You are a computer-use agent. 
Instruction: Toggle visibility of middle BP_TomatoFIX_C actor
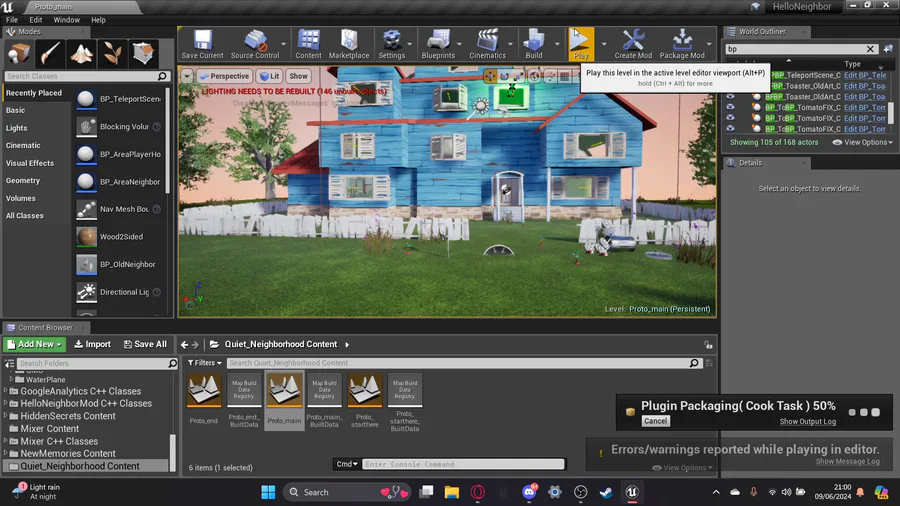[x=730, y=118]
